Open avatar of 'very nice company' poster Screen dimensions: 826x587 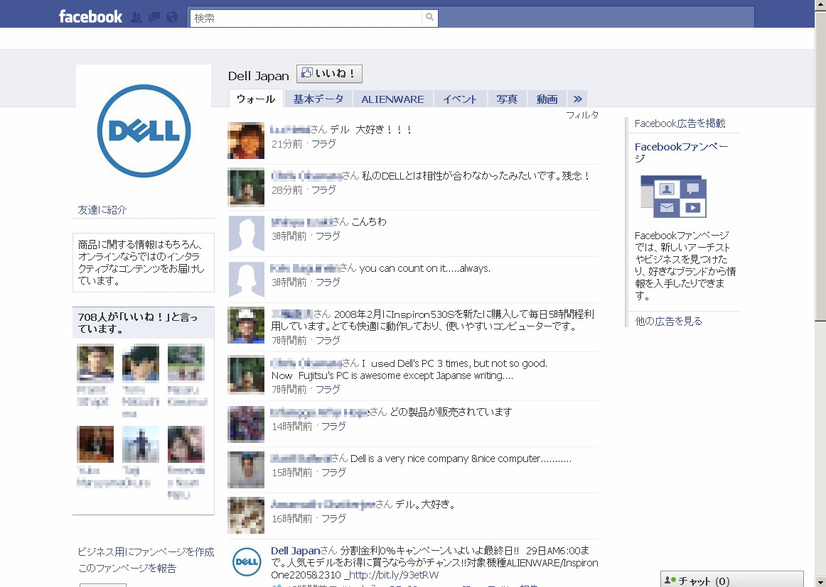(x=246, y=469)
